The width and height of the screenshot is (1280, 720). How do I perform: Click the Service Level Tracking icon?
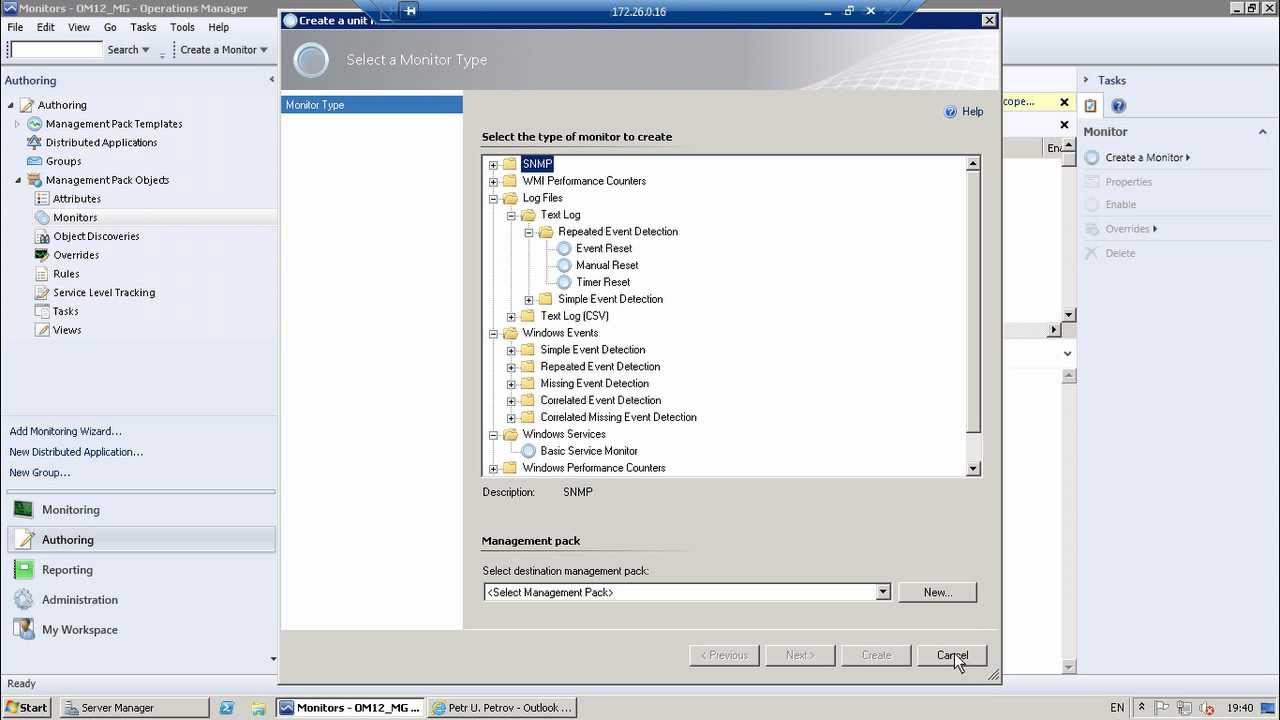click(42, 293)
